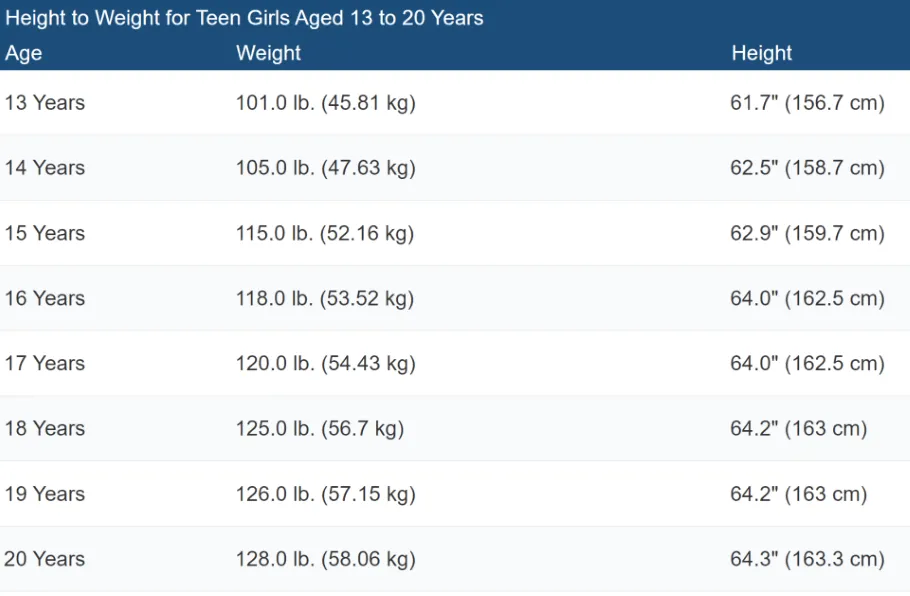Image resolution: width=910 pixels, height=596 pixels.
Task: Select the 15 Years row label
Action: 45,233
